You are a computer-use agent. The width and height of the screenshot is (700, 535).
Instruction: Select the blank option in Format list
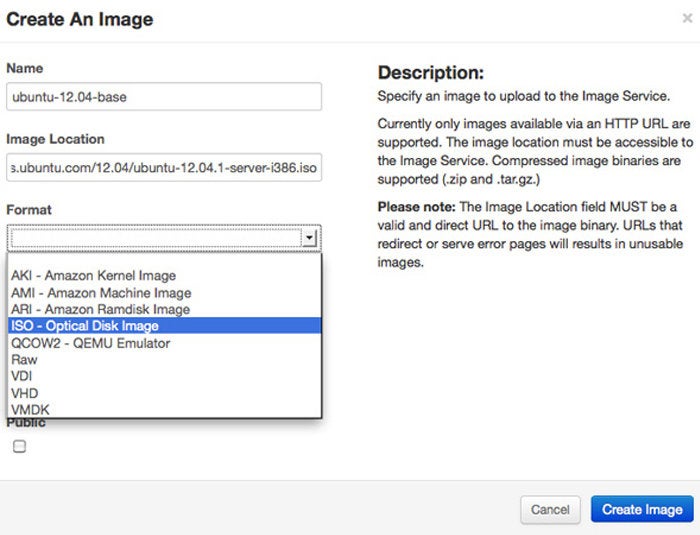coord(164,260)
